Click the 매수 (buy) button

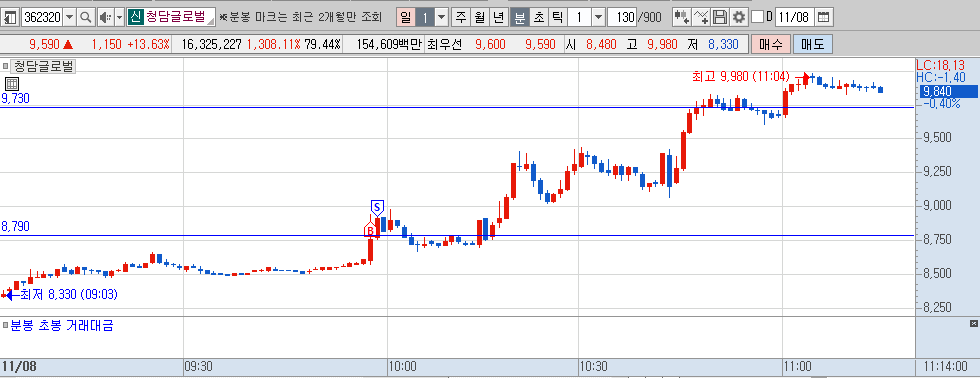(771, 44)
